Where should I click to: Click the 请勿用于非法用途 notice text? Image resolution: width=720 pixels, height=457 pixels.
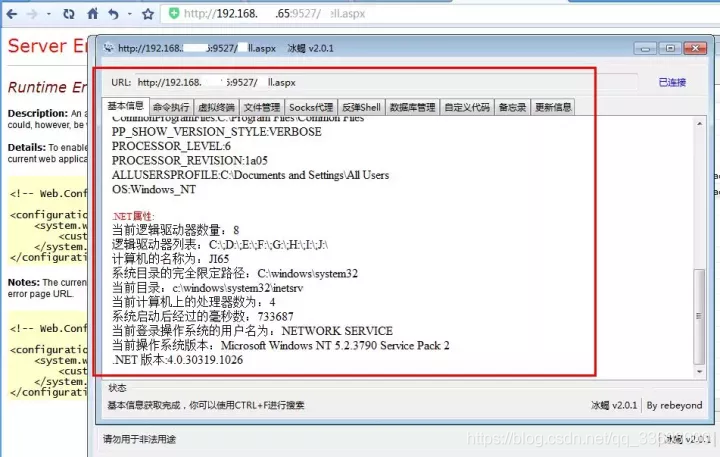coord(139,440)
